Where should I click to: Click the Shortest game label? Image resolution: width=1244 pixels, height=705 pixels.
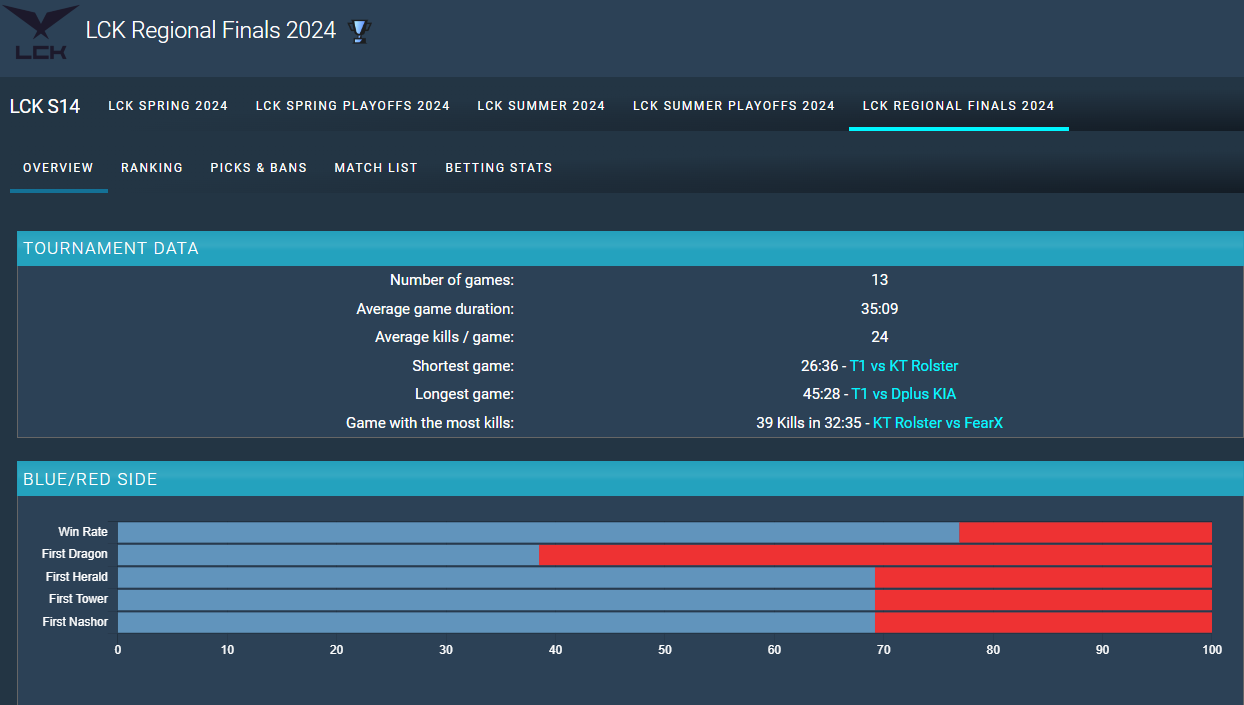[x=463, y=366]
